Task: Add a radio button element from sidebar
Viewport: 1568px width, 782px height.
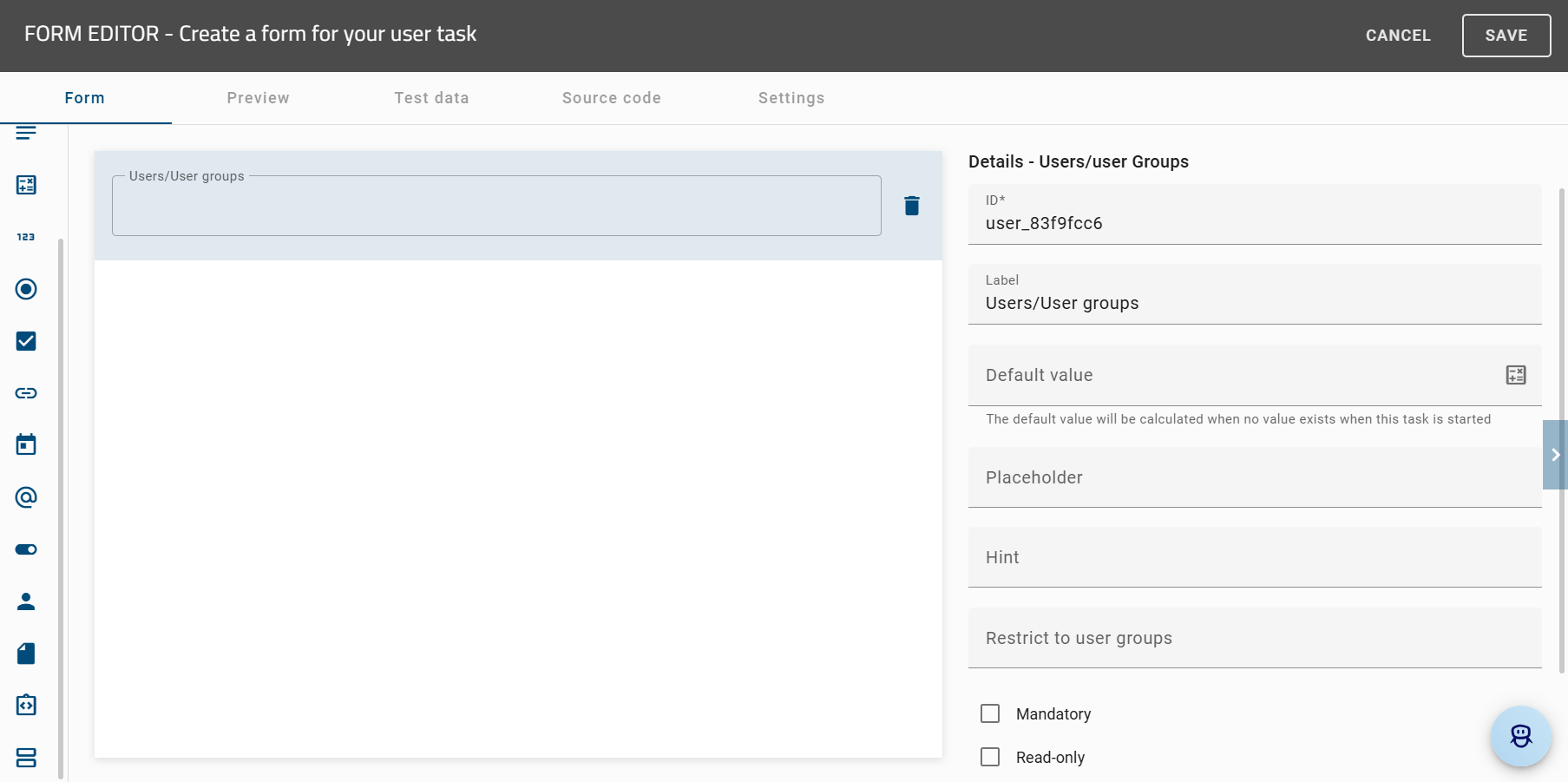Action: coord(26,289)
